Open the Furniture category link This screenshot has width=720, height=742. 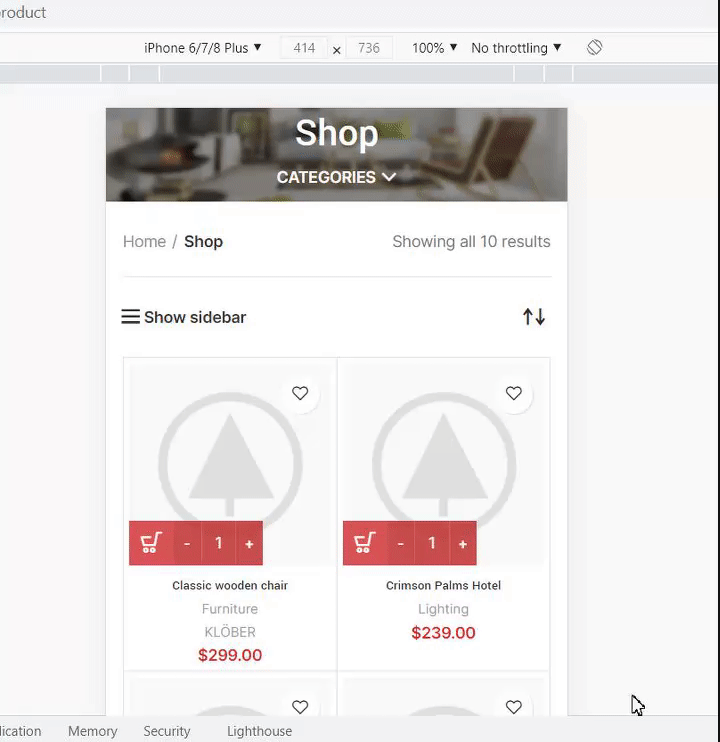[230, 609]
